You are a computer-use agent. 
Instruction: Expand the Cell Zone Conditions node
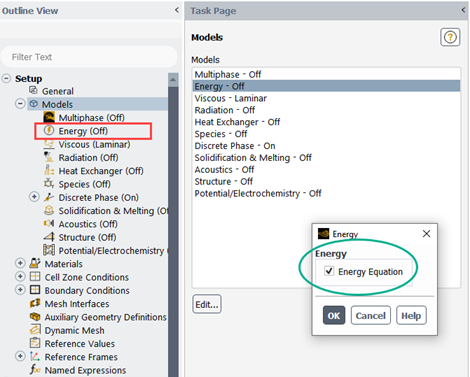point(20,277)
